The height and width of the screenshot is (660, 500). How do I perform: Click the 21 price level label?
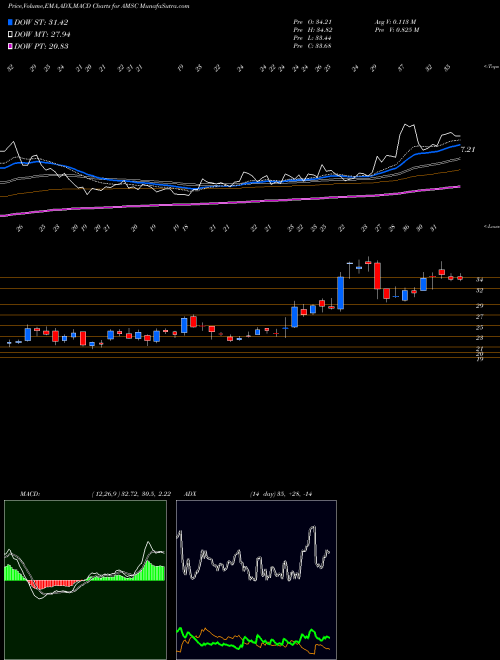pyautogui.click(x=479, y=349)
